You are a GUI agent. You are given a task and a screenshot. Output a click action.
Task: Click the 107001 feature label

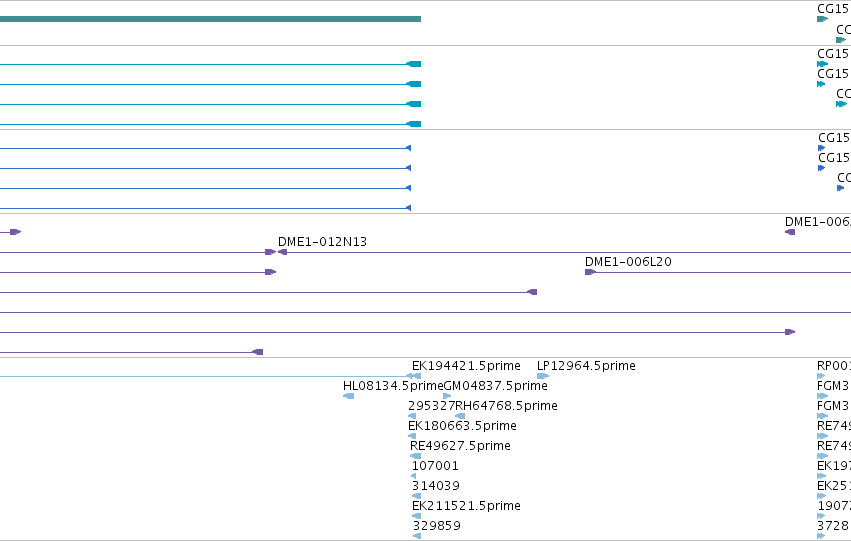click(x=435, y=466)
